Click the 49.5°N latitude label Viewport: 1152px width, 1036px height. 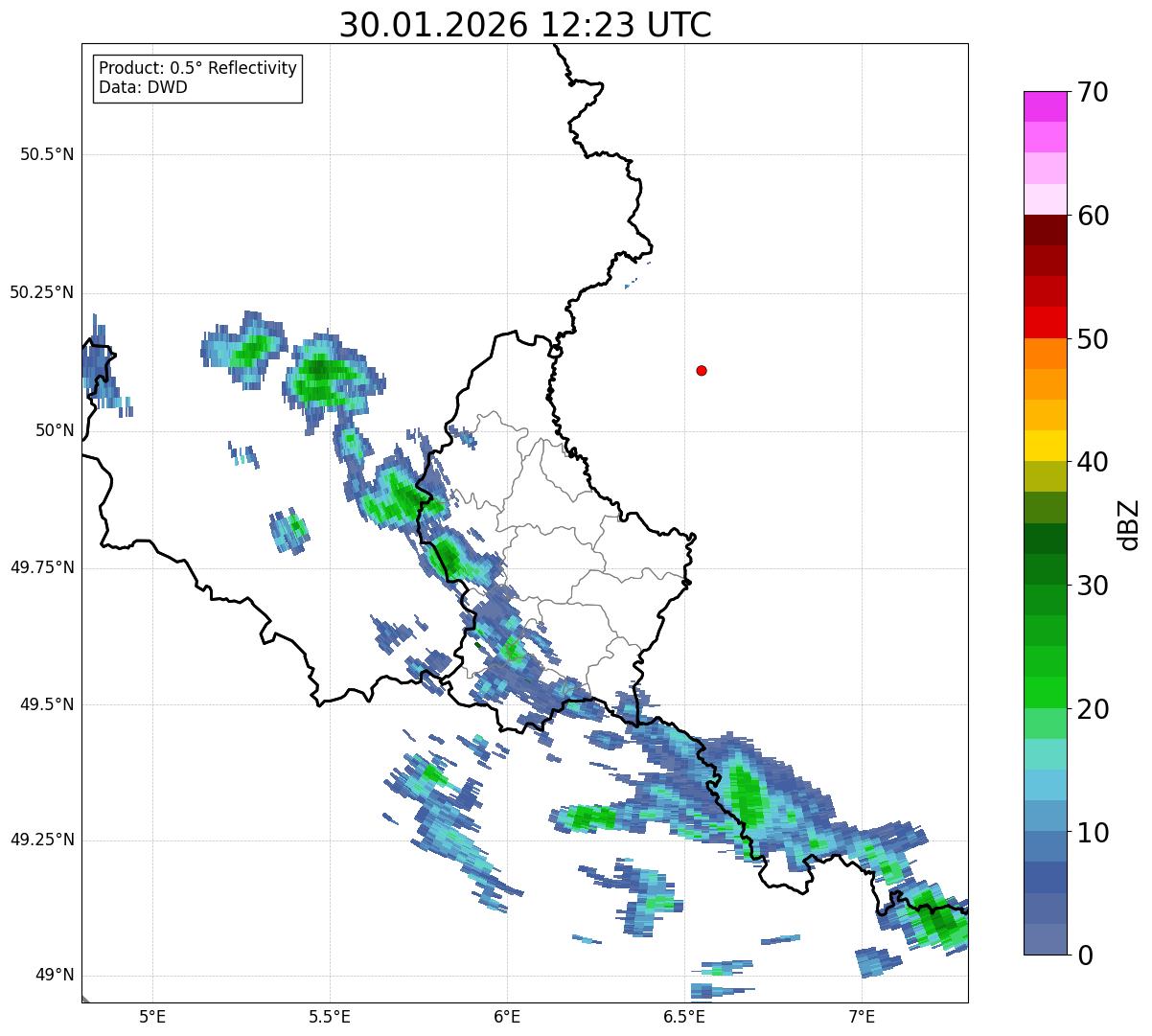pos(46,704)
